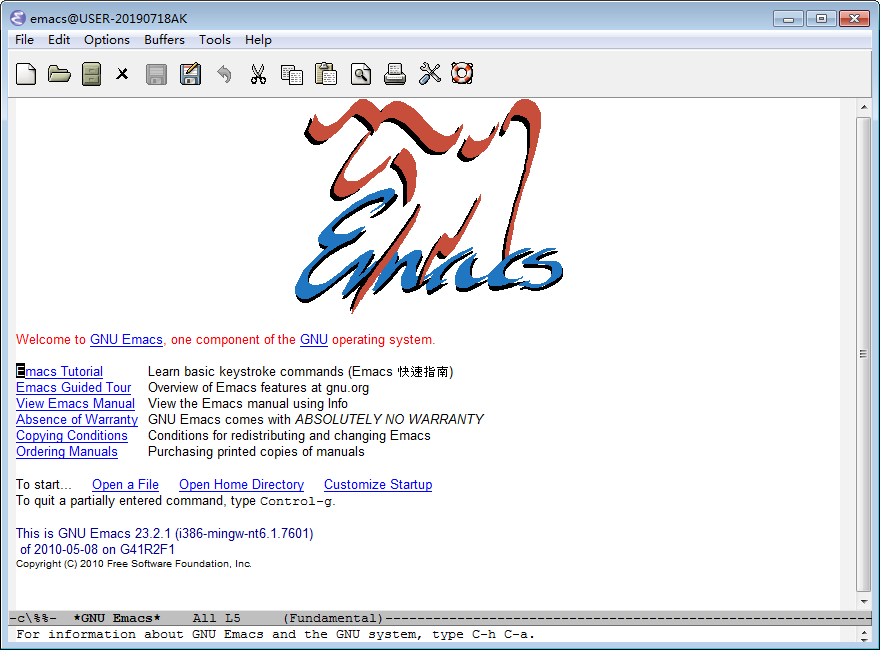Click the Emacs logo image
The height and width of the screenshot is (650, 880).
(x=429, y=206)
